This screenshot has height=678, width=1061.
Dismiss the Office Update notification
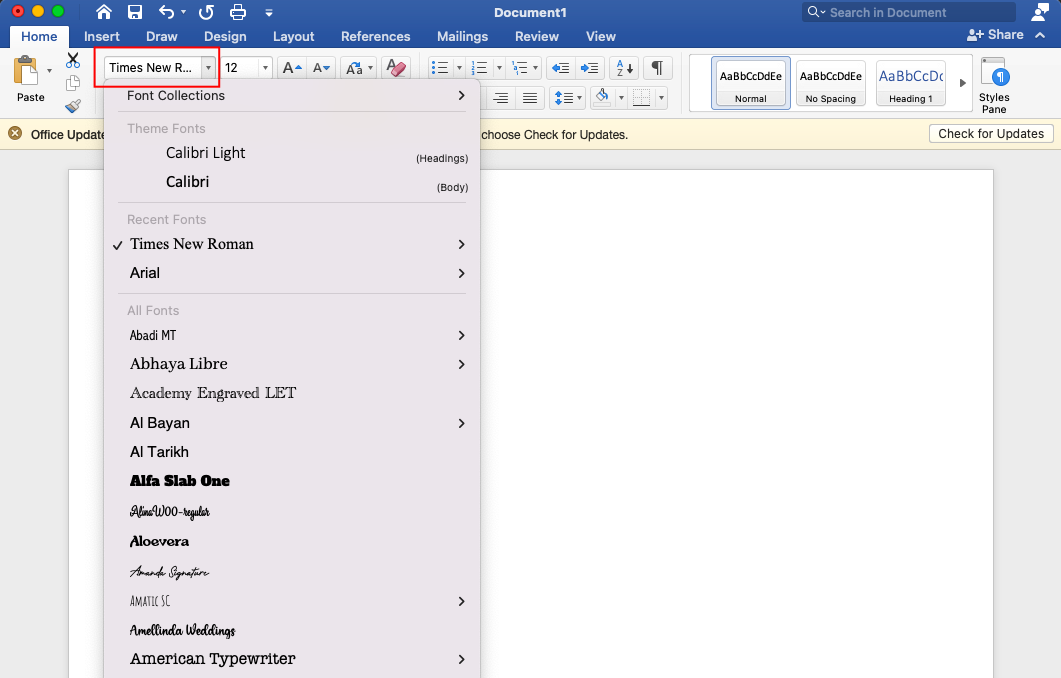[15, 133]
